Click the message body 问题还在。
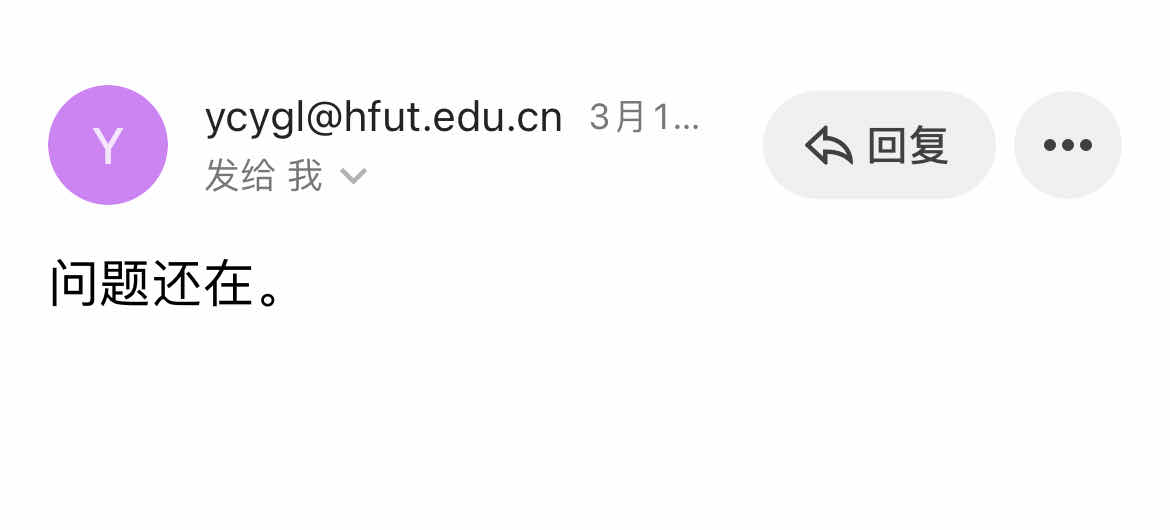The height and width of the screenshot is (530, 1170). click(165, 285)
